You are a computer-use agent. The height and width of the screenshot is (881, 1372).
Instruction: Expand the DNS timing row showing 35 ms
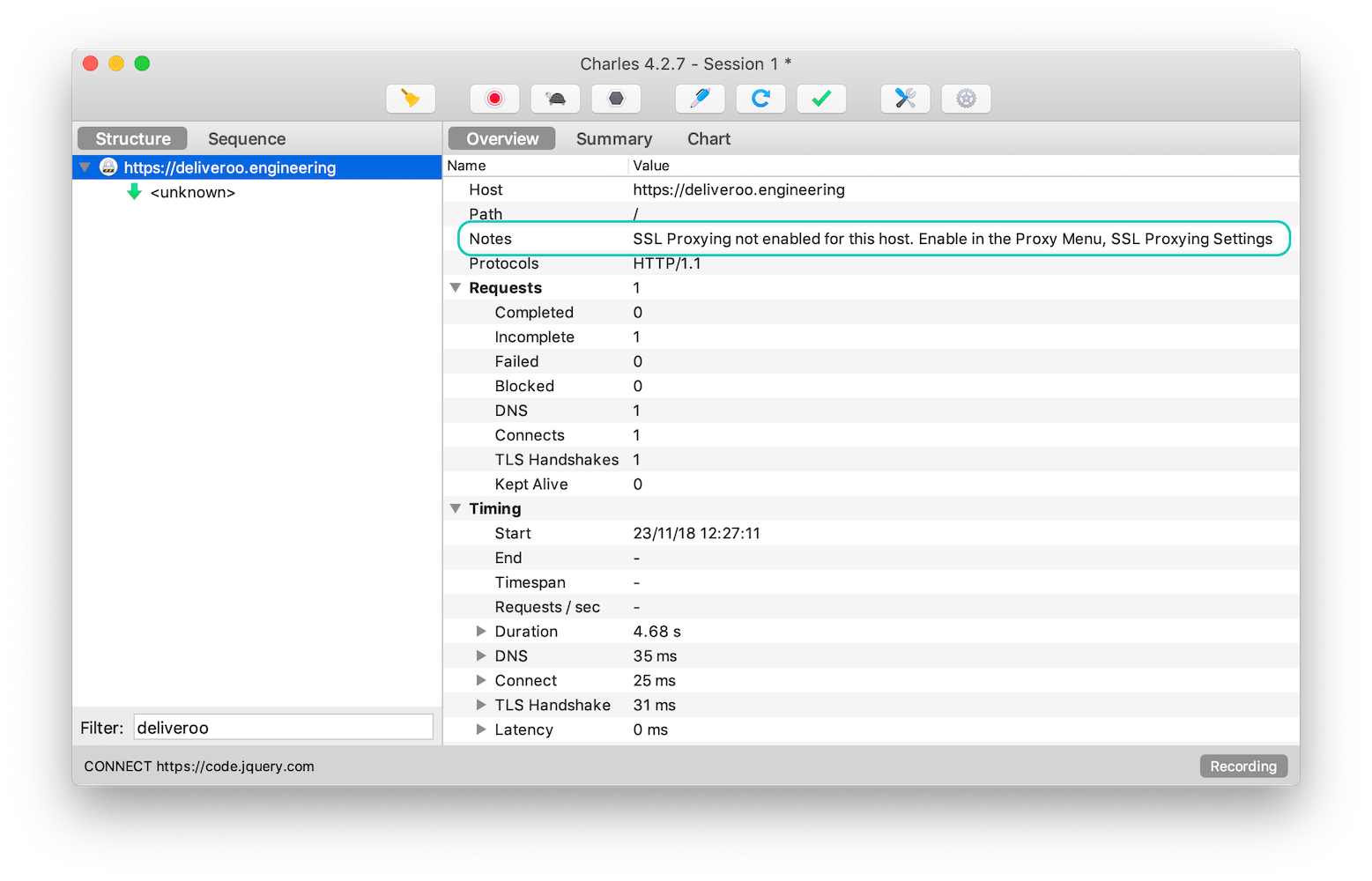(x=481, y=655)
